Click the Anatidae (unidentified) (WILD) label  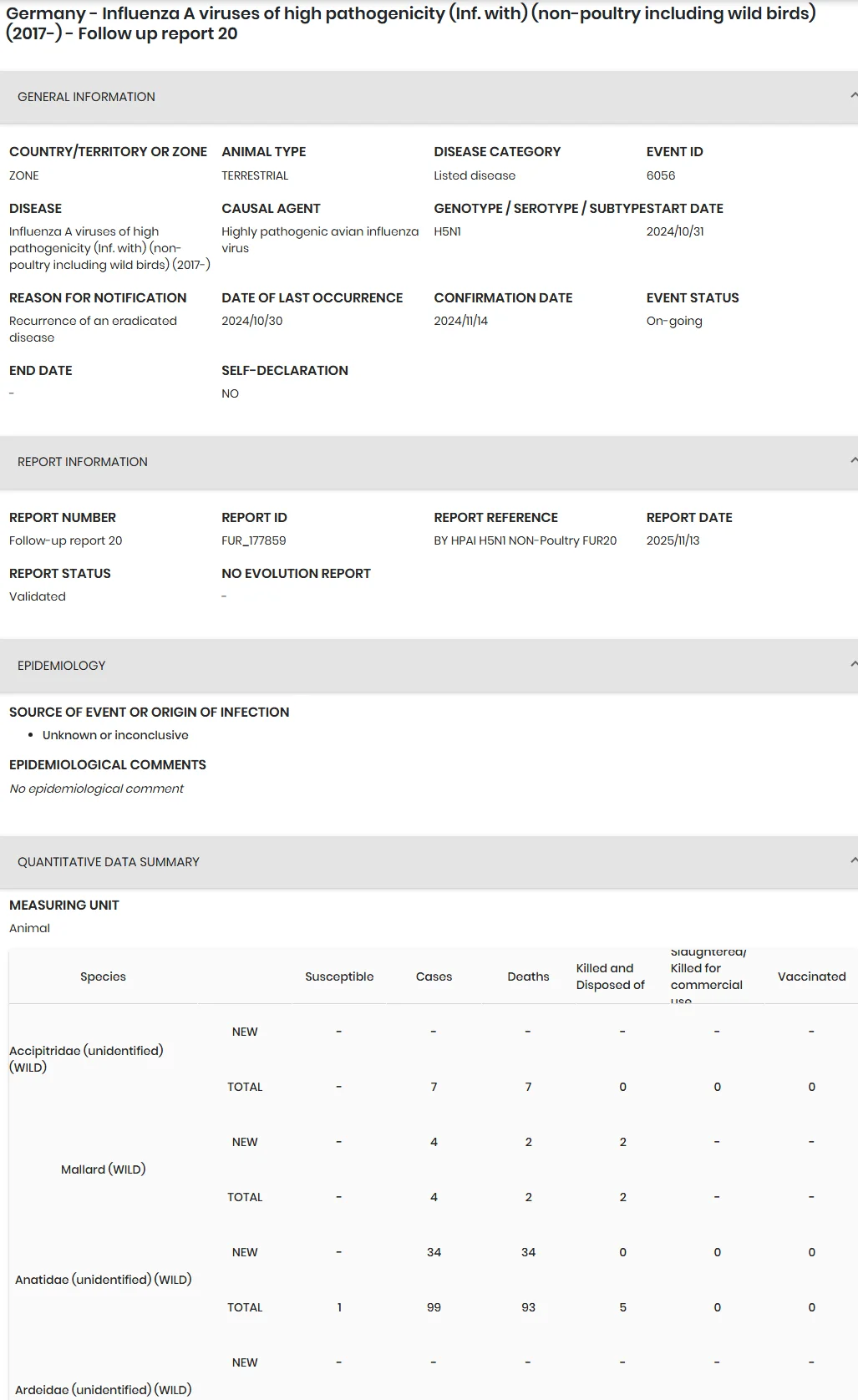pos(103,1280)
